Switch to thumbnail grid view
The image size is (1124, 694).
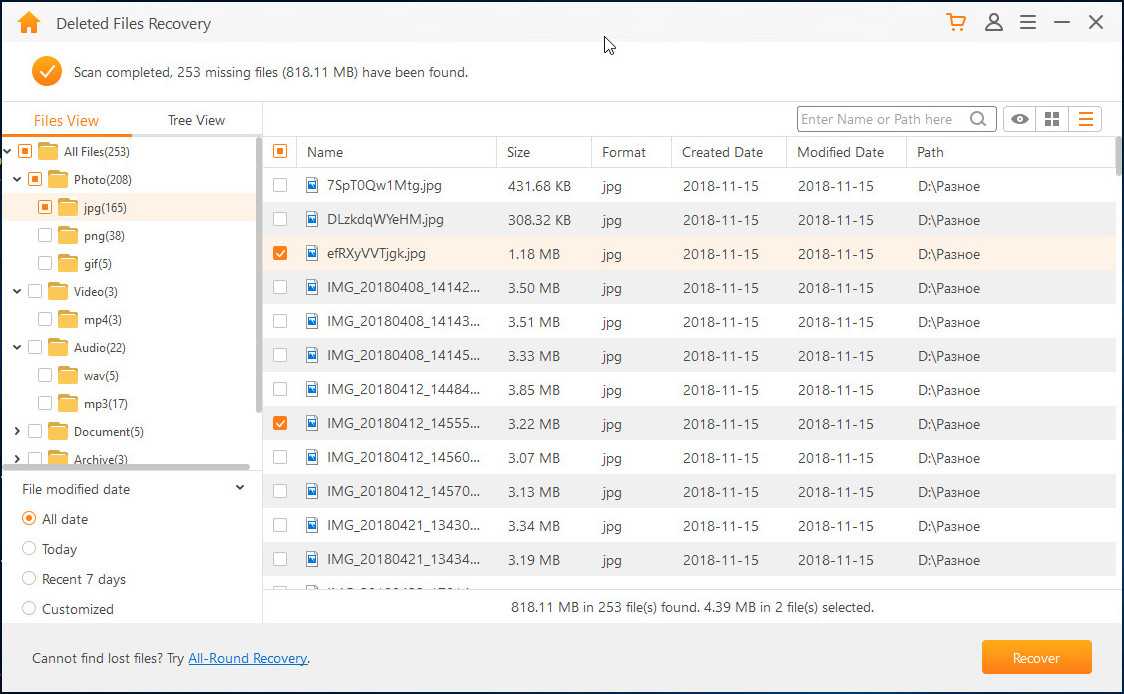(1052, 119)
